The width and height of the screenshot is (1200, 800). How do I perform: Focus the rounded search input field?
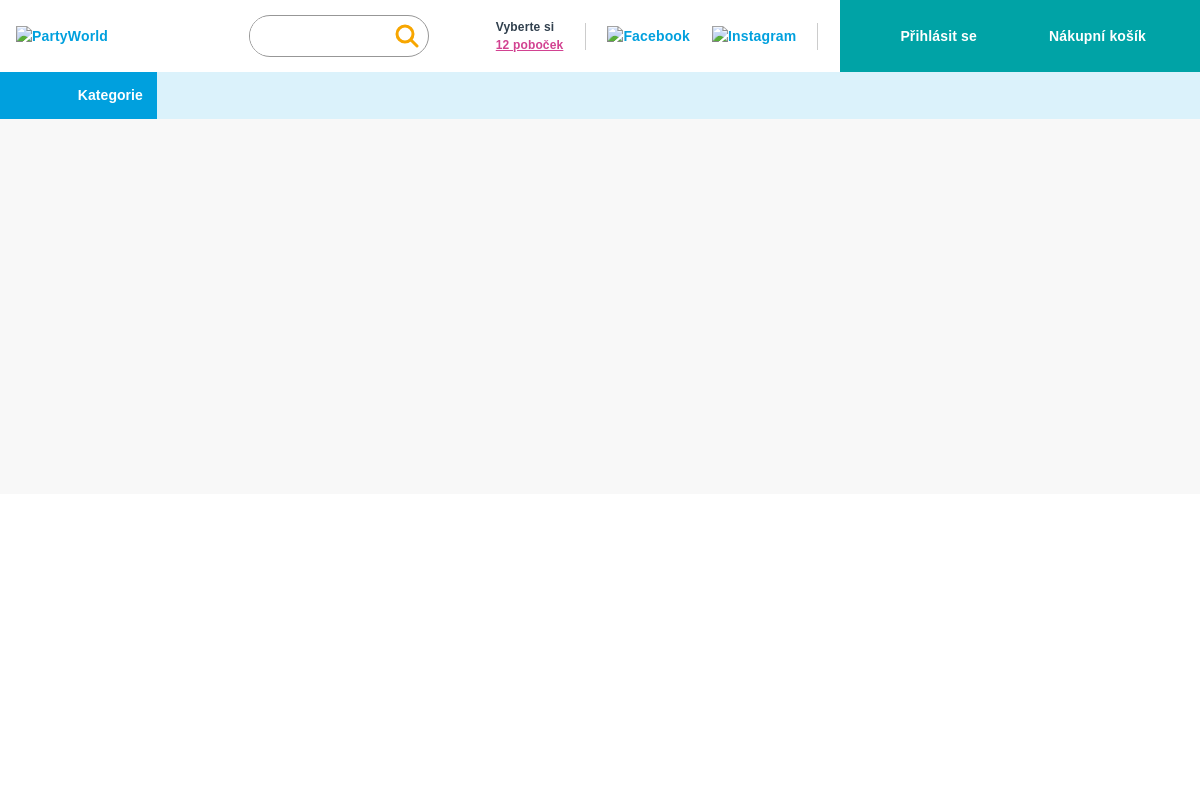(x=320, y=36)
